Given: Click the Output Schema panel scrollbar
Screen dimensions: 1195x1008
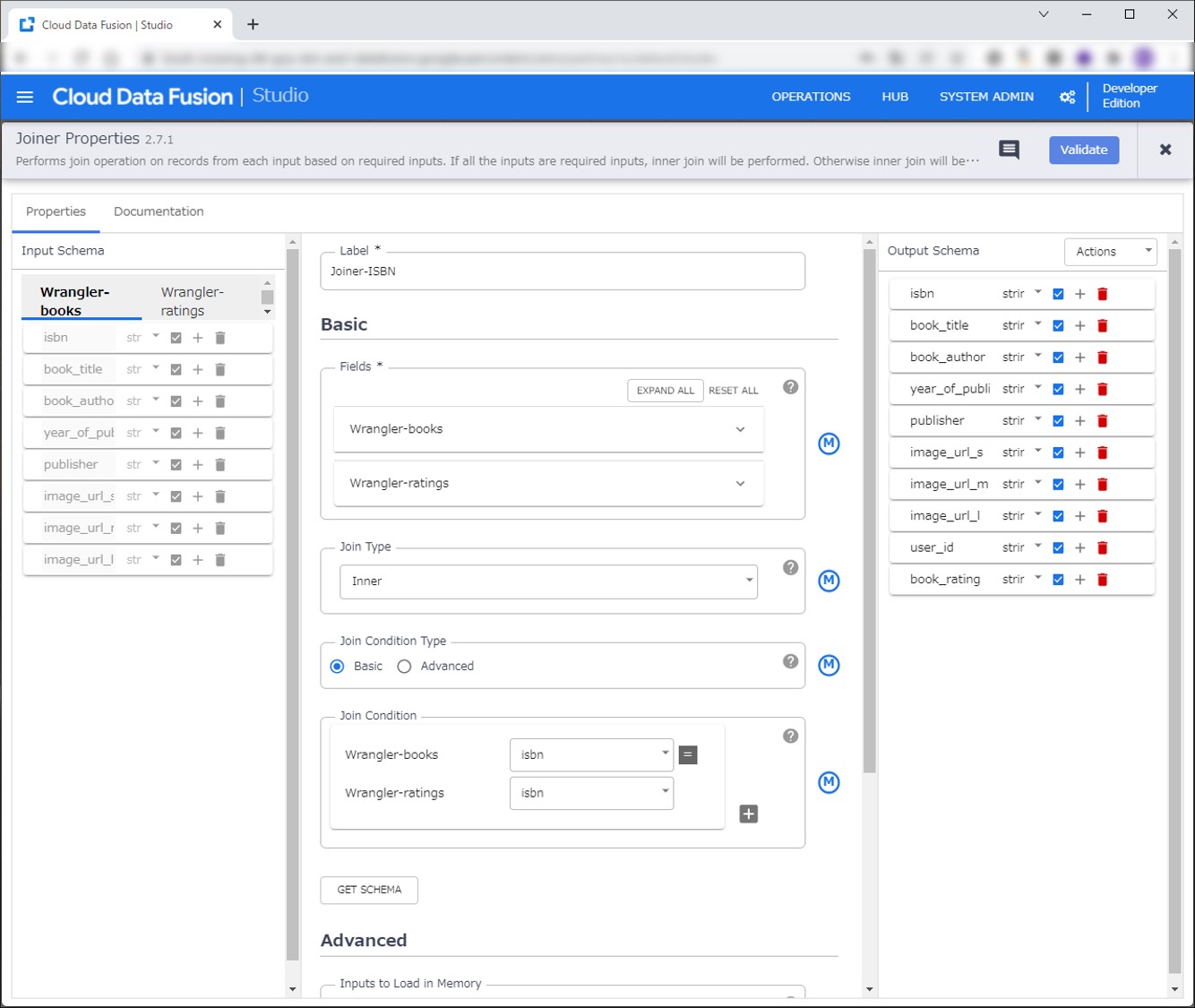Looking at the screenshot, I should tap(1175, 611).
